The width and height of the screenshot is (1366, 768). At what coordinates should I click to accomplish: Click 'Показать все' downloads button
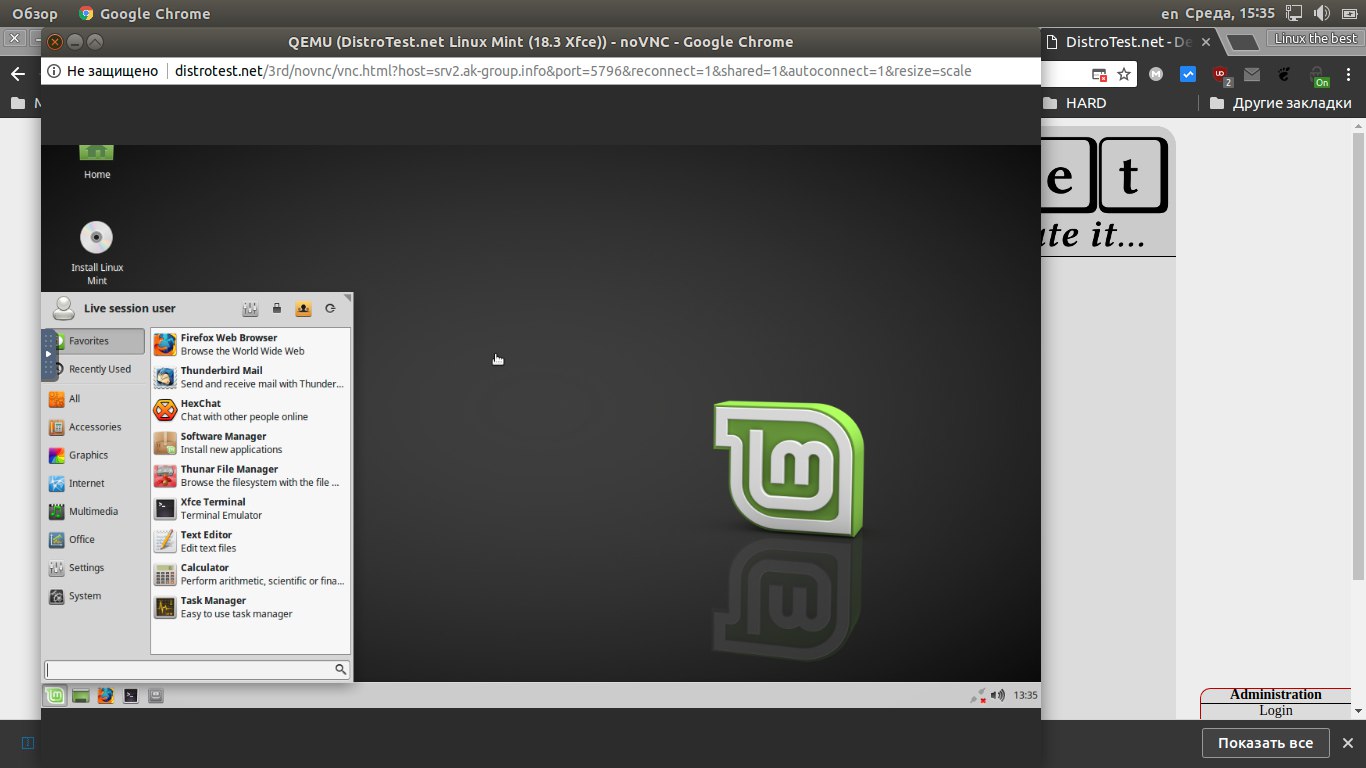[1266, 743]
